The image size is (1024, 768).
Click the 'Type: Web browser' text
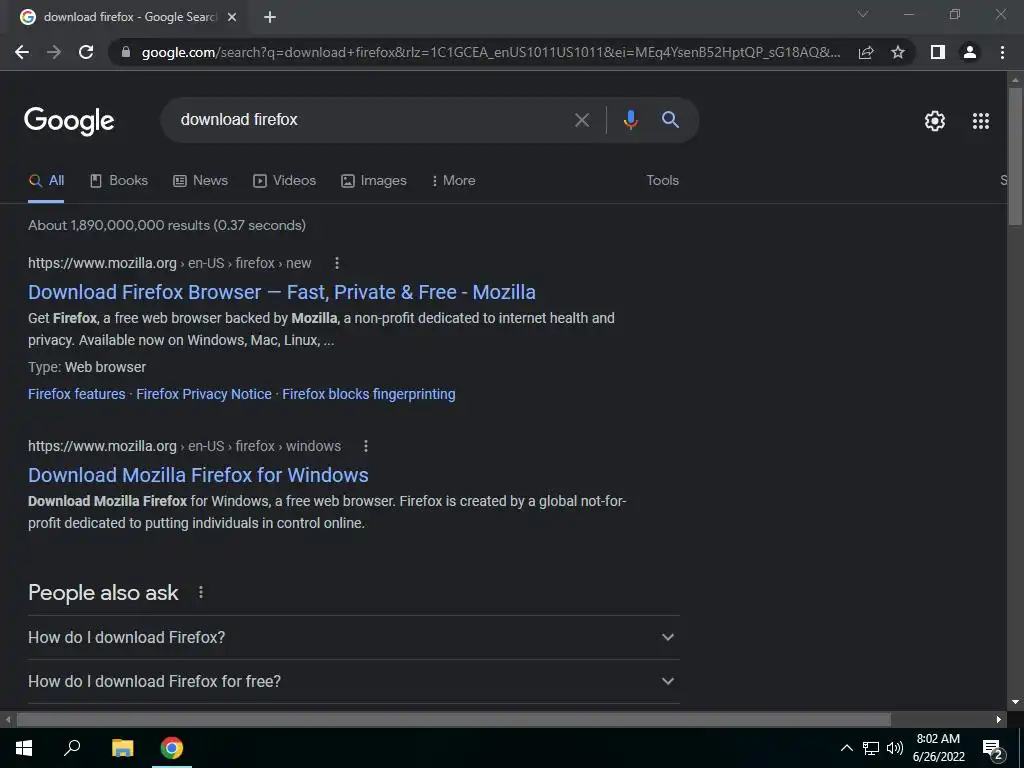(x=87, y=367)
